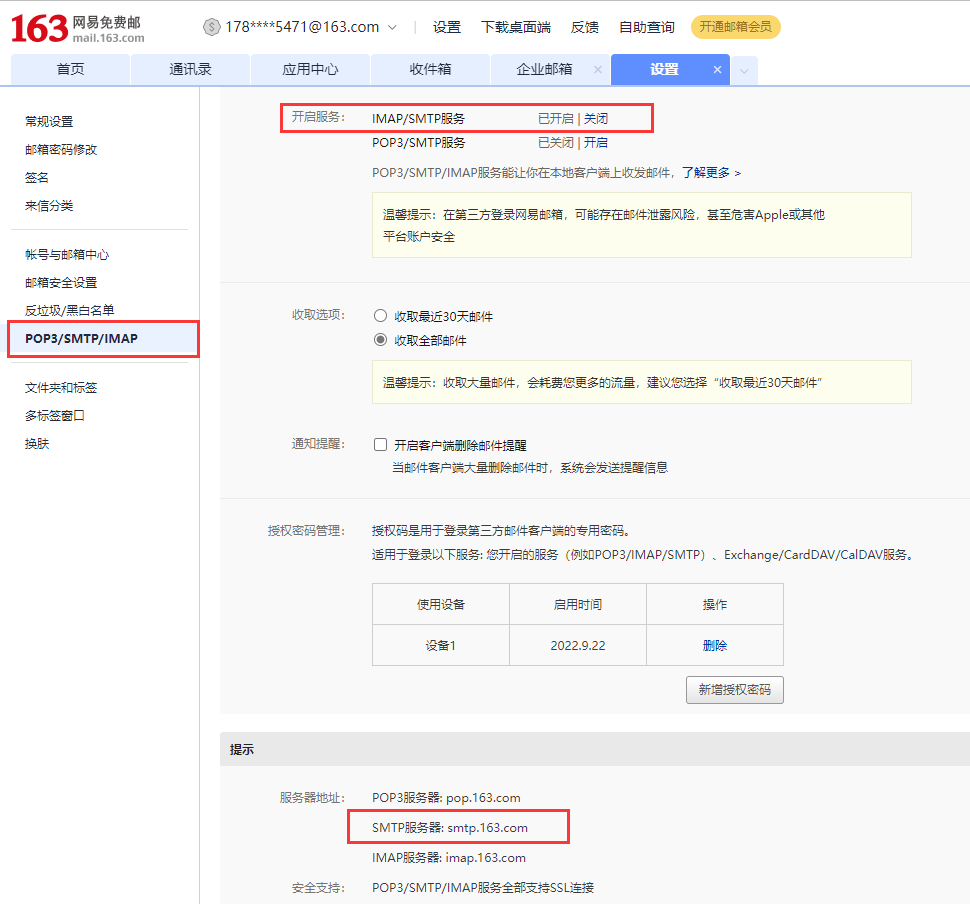This screenshot has width=970, height=904.
Task: Open 来信分类 in the sidebar
Action: click(49, 205)
